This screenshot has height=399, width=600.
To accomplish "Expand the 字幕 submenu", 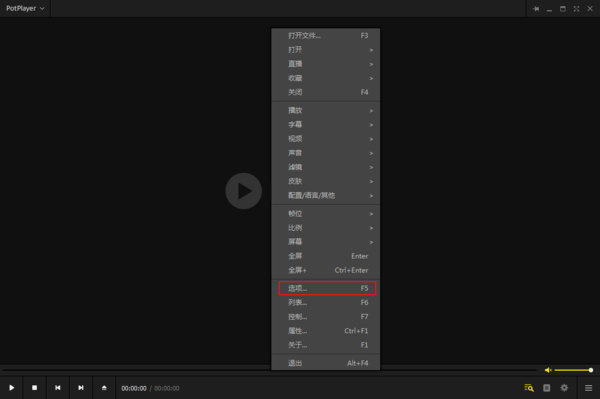I will pos(326,125).
